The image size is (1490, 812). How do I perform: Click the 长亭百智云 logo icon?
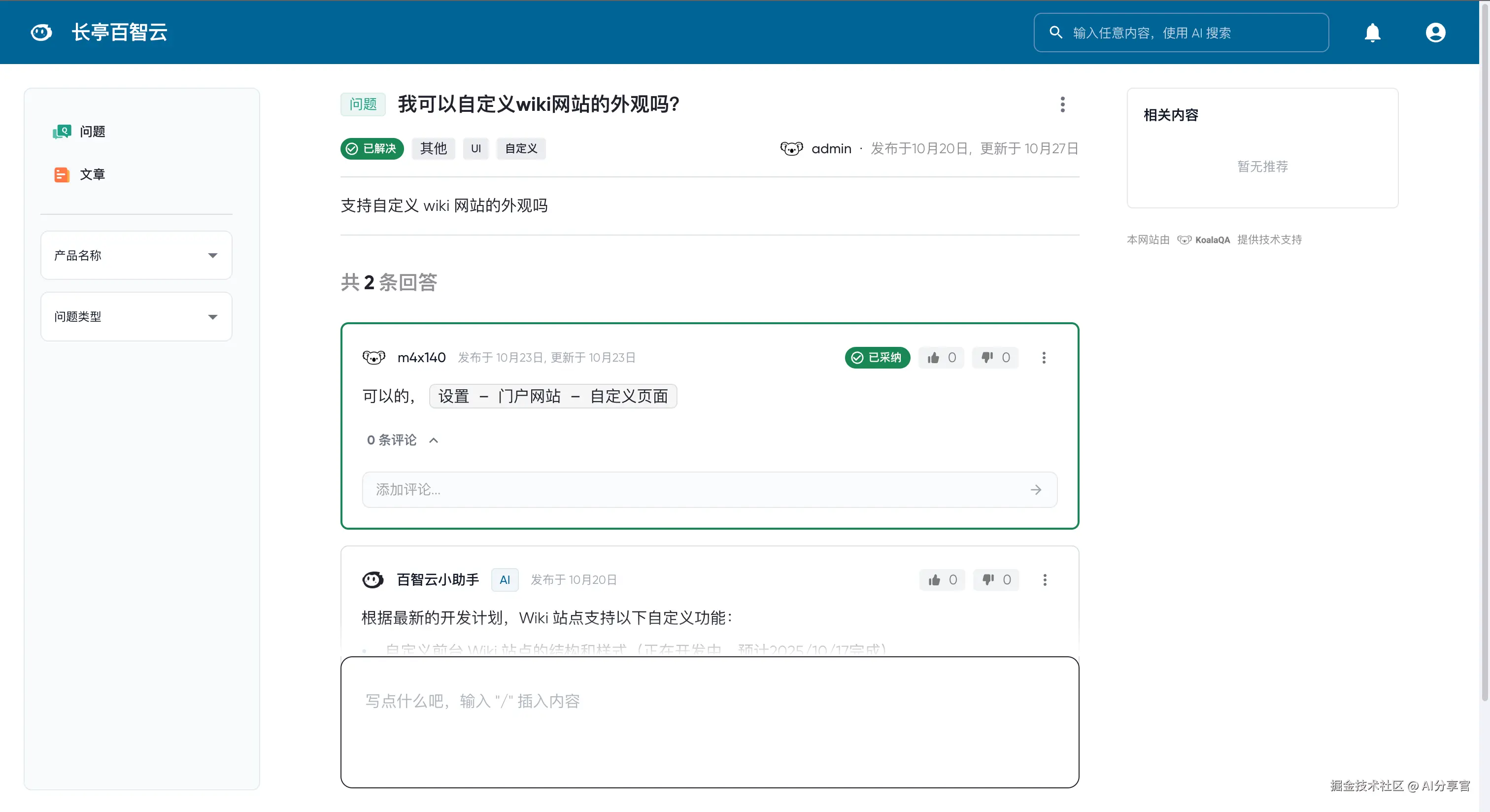click(41, 33)
